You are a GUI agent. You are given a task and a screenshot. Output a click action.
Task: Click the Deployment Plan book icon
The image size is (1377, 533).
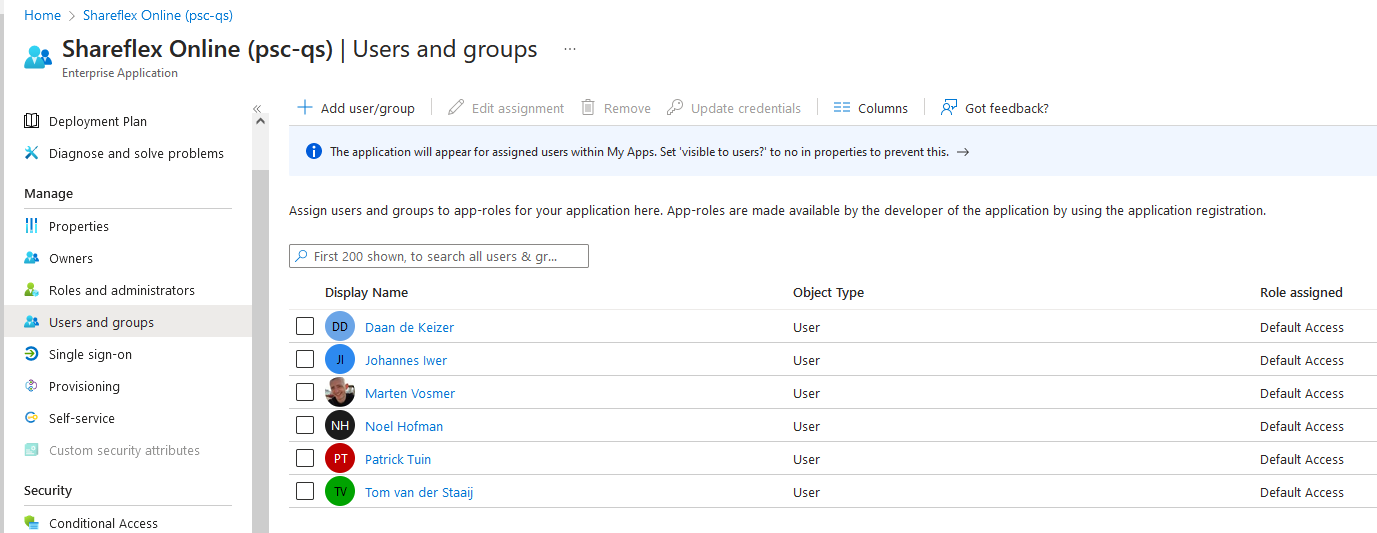(32, 121)
